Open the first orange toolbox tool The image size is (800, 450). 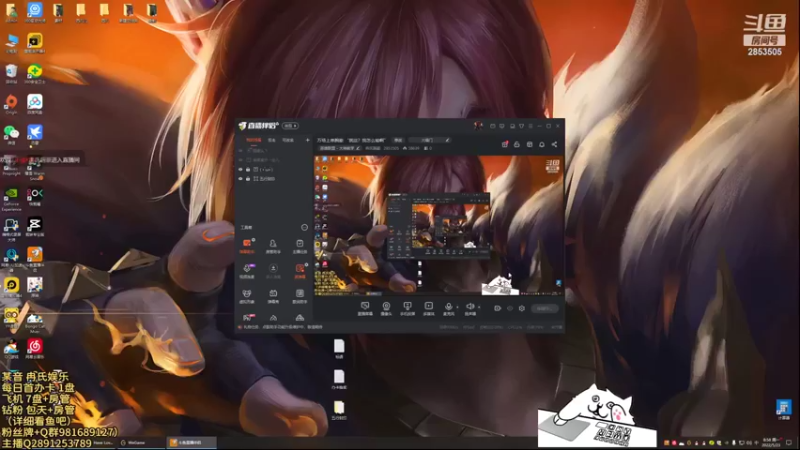click(x=247, y=245)
